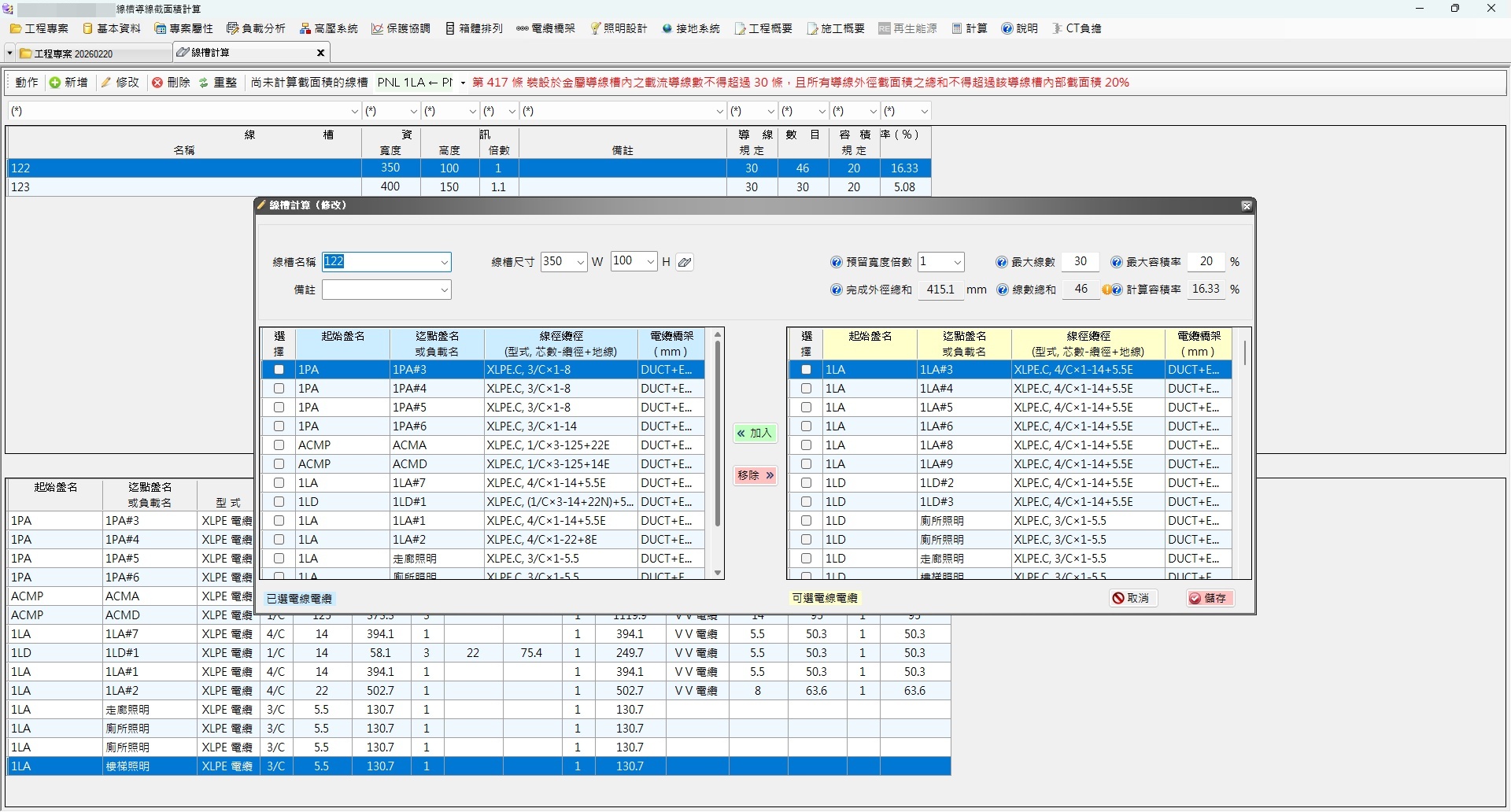Image resolution: width=1511 pixels, height=812 pixels.
Task: Click help icon beside 最大線數
Action: pos(1002,262)
